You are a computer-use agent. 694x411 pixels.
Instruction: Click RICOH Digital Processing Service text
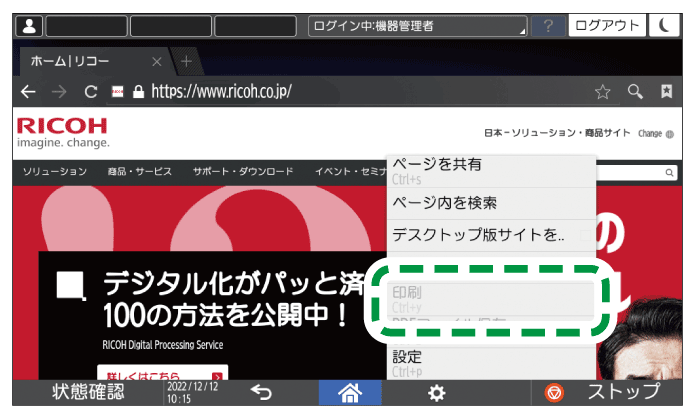pyautogui.click(x=162, y=345)
